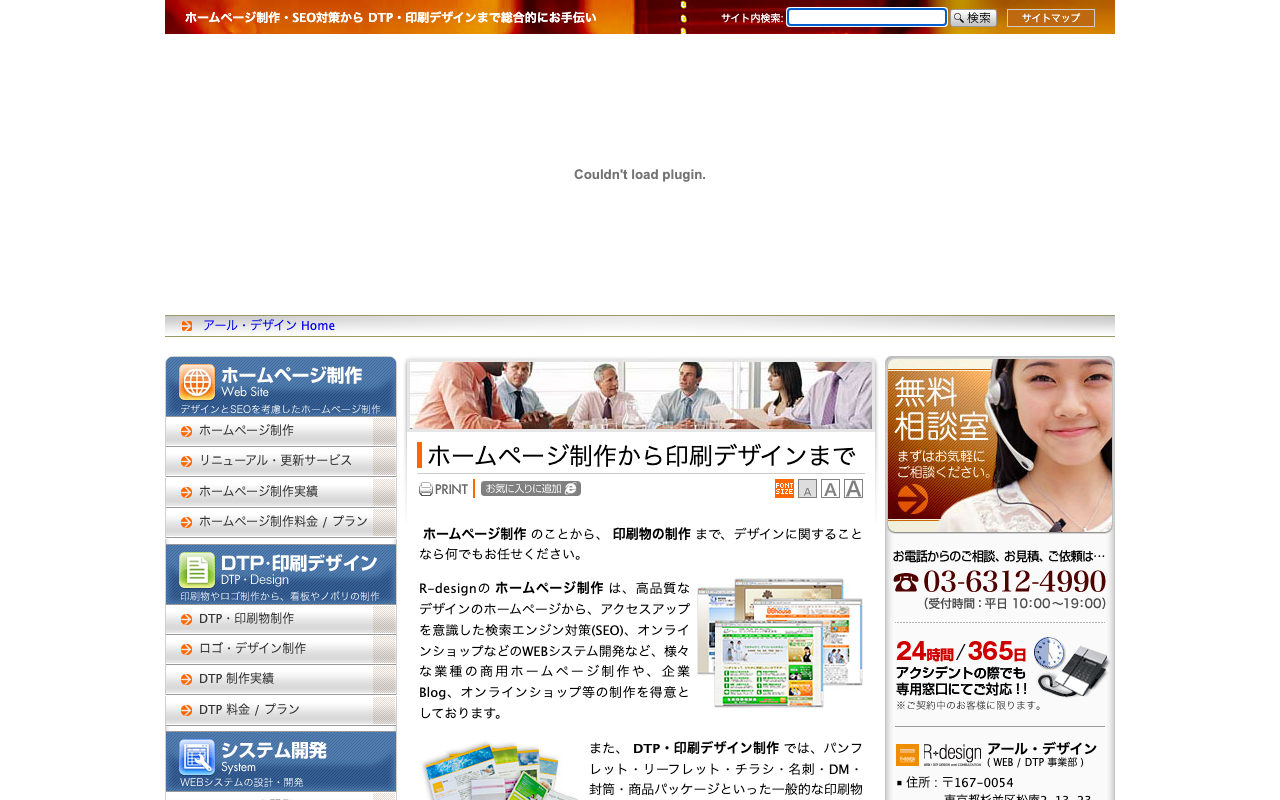Select DTP 制作実績 menu item

tap(281, 679)
